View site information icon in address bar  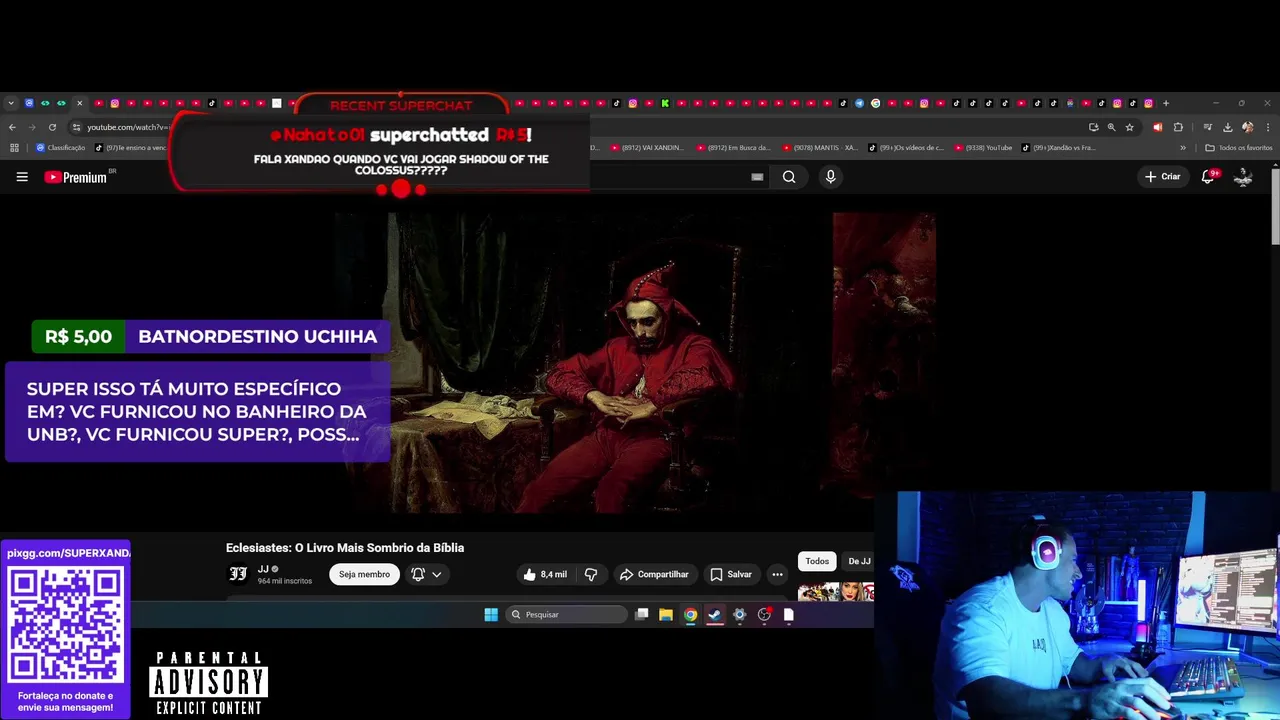[76, 127]
